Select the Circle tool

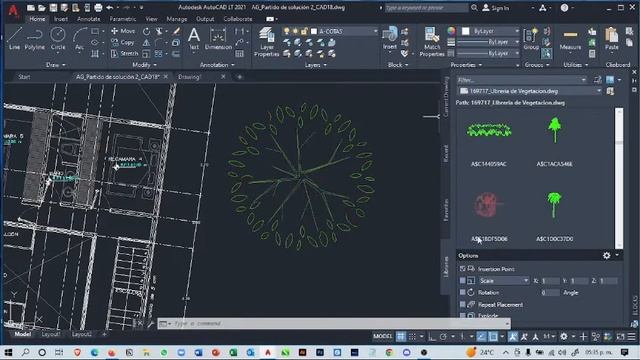(x=58, y=38)
